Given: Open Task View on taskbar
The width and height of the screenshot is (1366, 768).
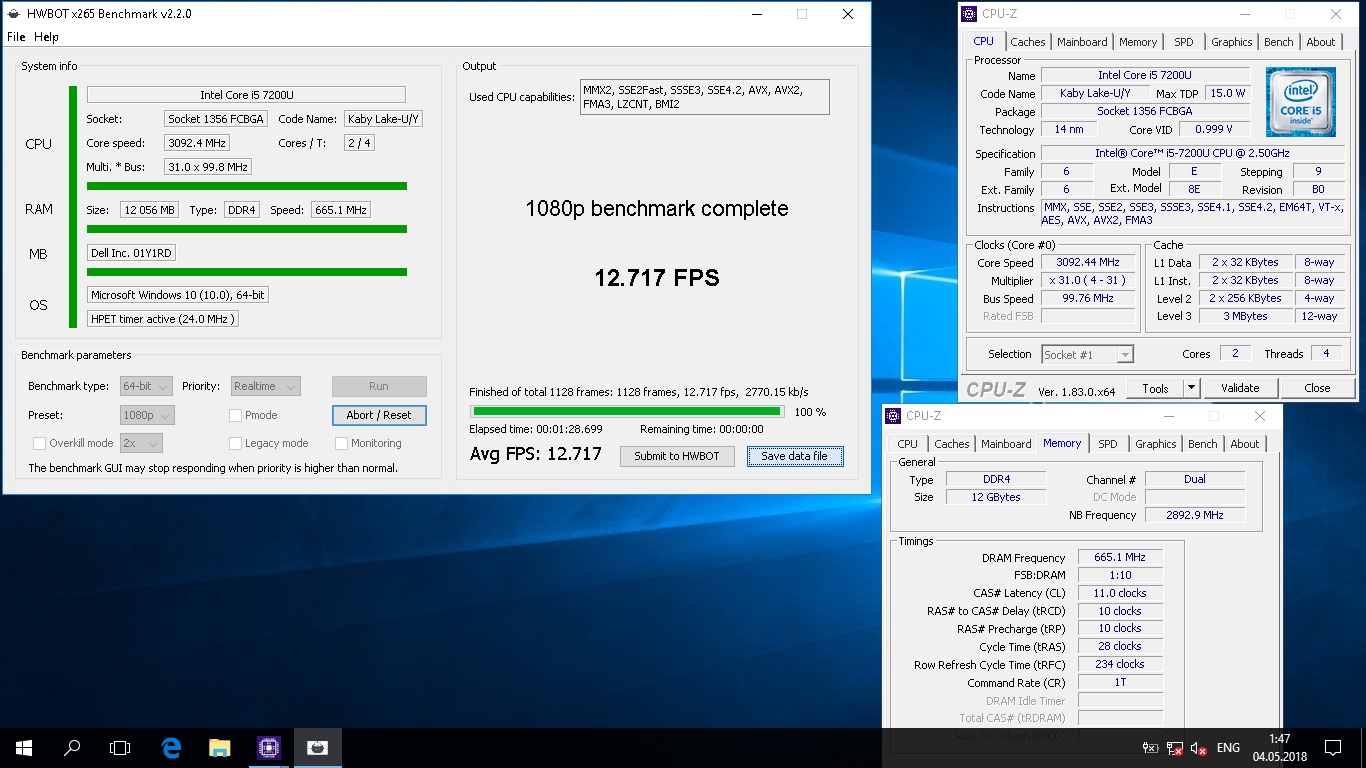Looking at the screenshot, I should click(x=120, y=747).
